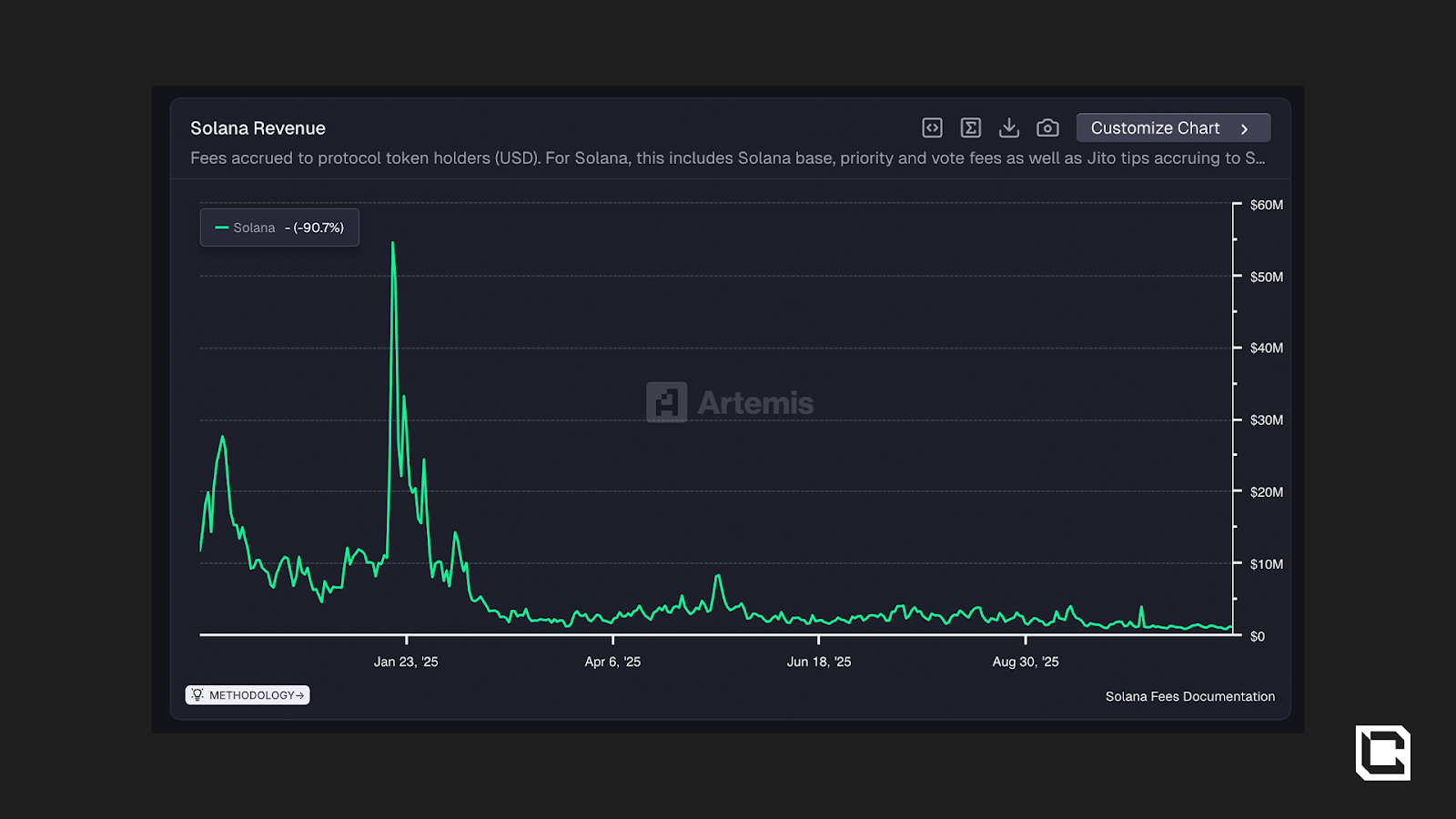Viewport: 1456px width, 819px height.
Task: Take a chart screenshot with camera icon
Action: click(1047, 128)
